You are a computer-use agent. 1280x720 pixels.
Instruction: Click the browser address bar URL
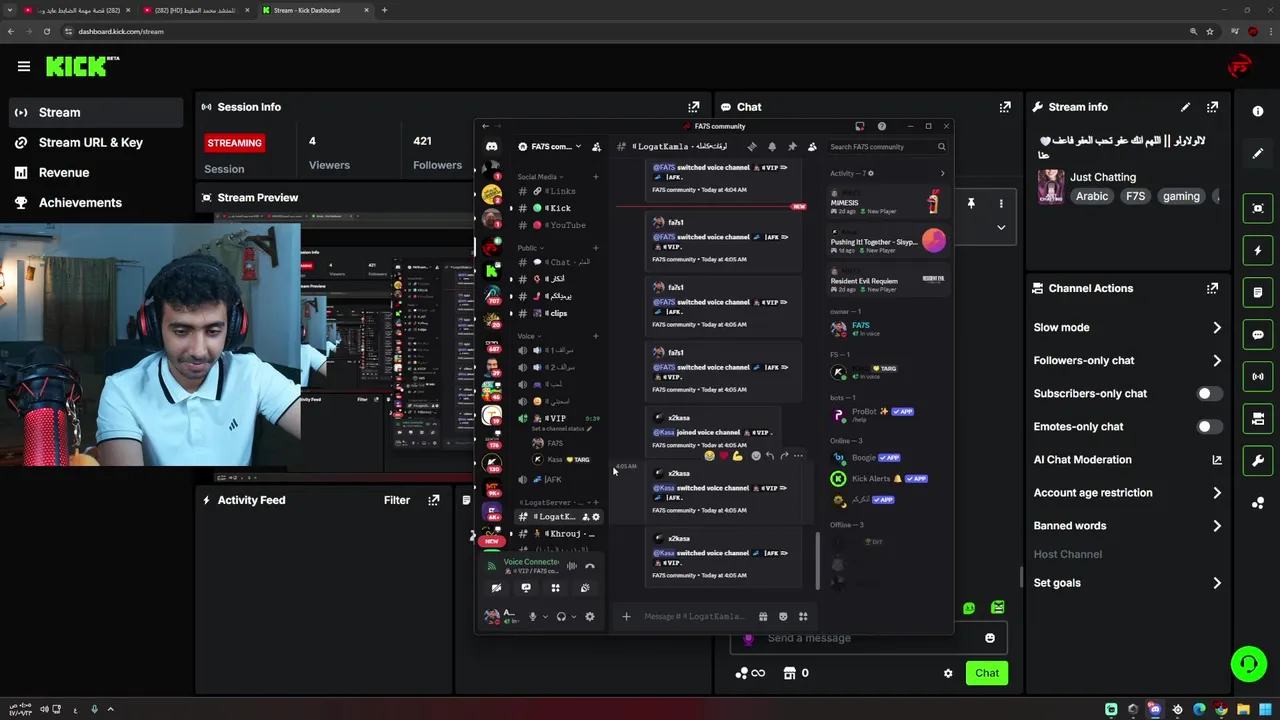coord(121,31)
